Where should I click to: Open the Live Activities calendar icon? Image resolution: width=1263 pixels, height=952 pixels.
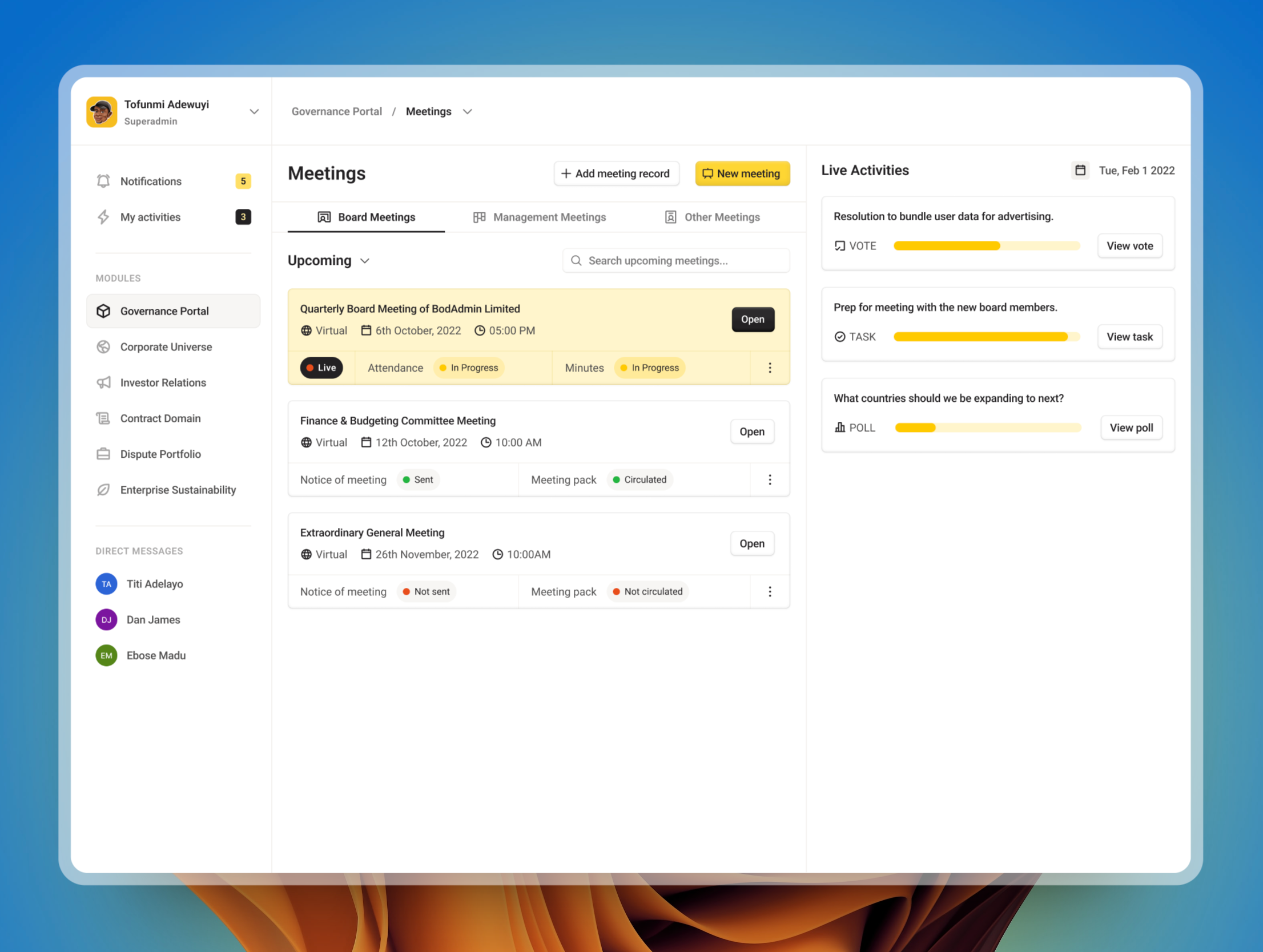click(x=1080, y=170)
